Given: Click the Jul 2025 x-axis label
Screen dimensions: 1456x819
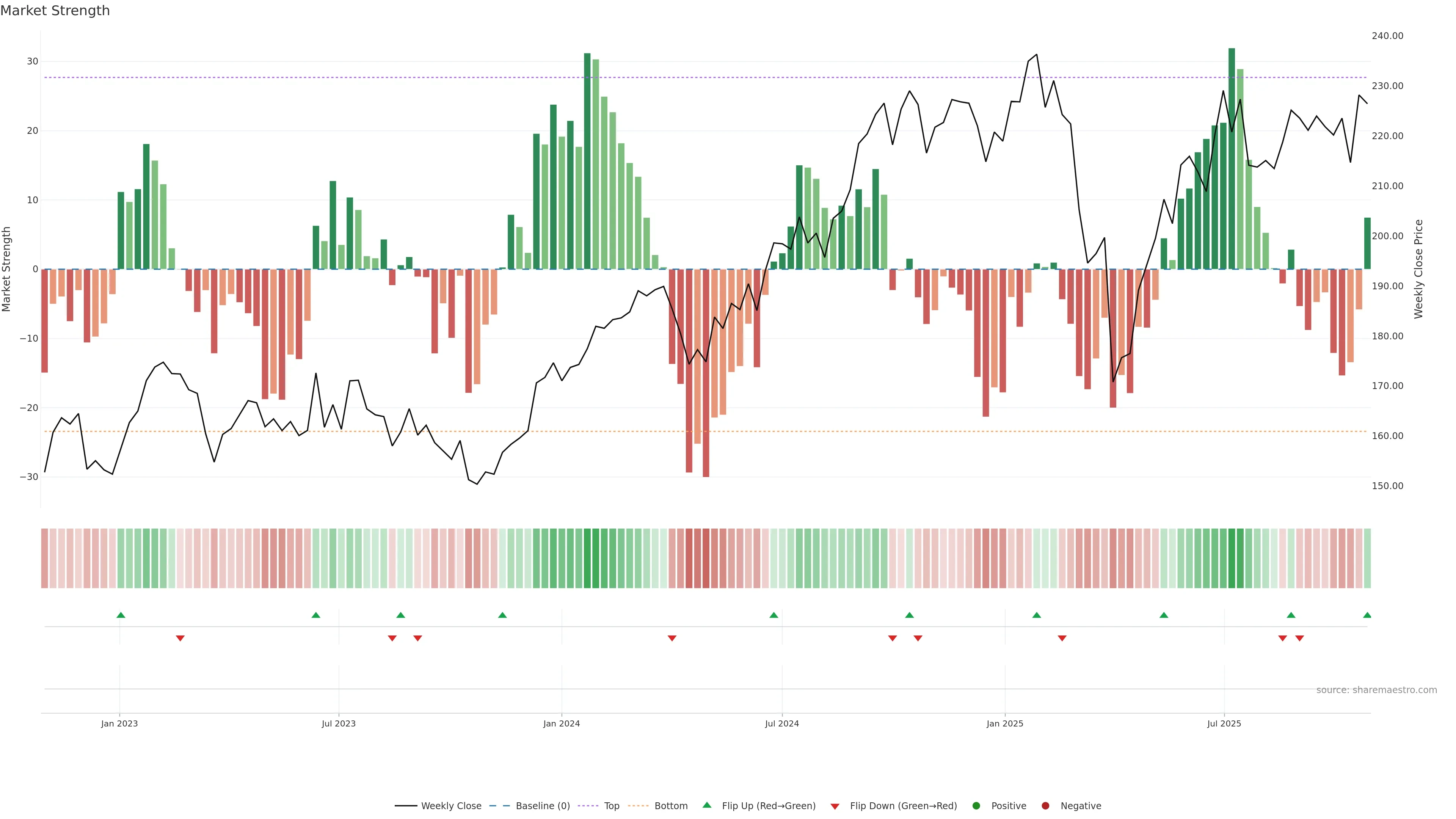Looking at the screenshot, I should (x=1224, y=723).
